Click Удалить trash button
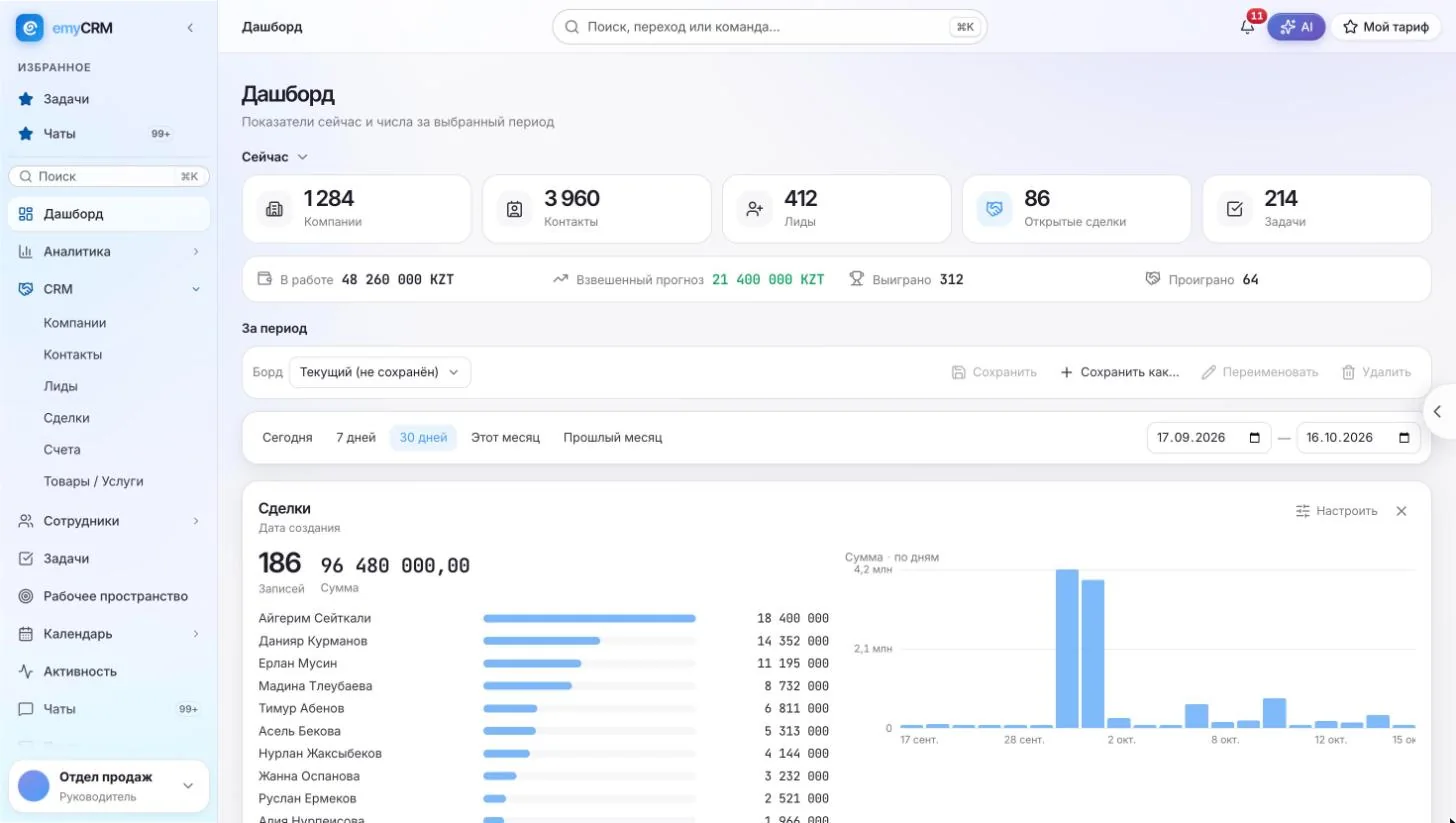This screenshot has height=823, width=1456. pos(1376,372)
